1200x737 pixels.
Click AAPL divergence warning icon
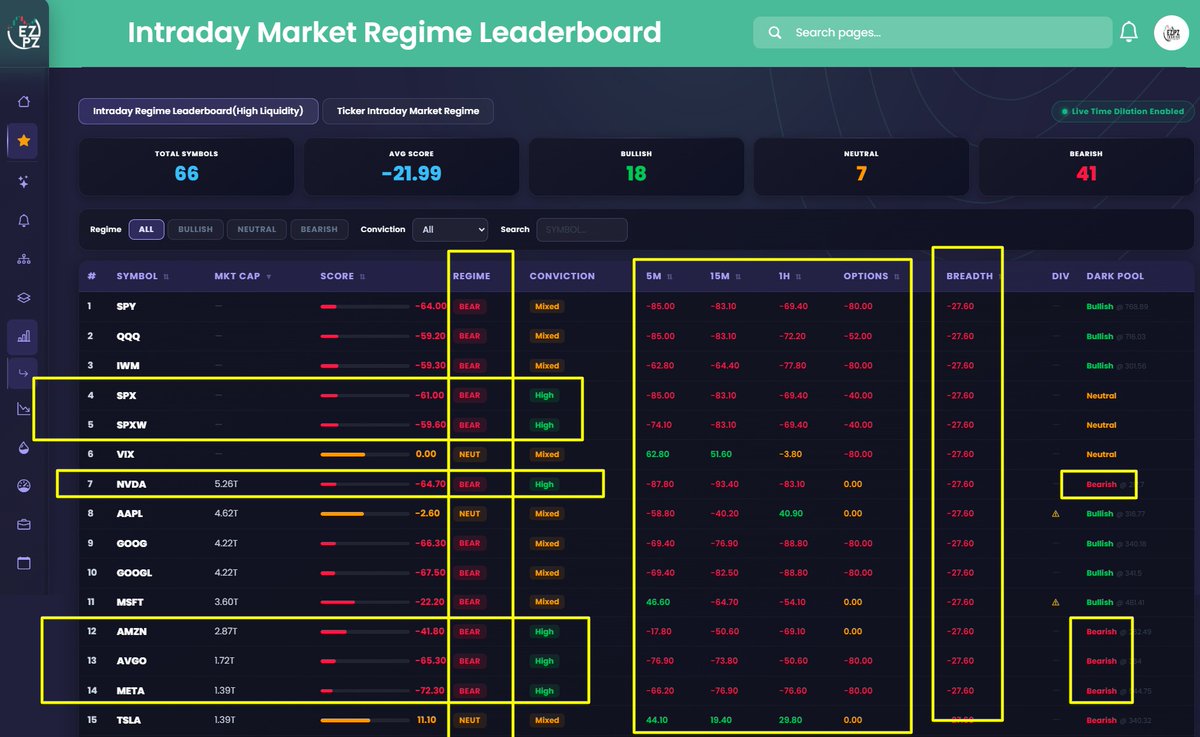click(x=1055, y=514)
